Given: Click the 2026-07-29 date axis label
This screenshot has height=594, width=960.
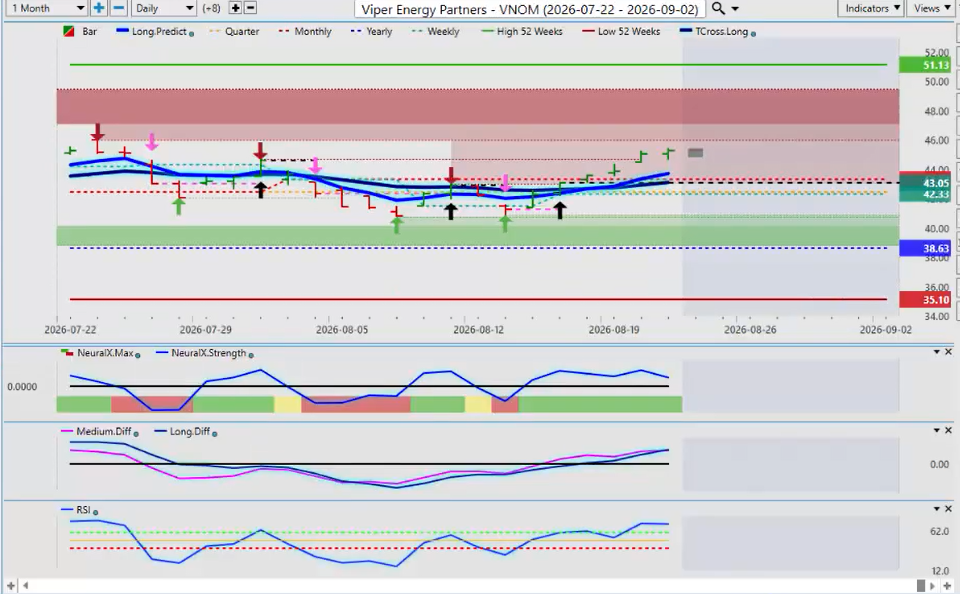Looking at the screenshot, I should (206, 329).
